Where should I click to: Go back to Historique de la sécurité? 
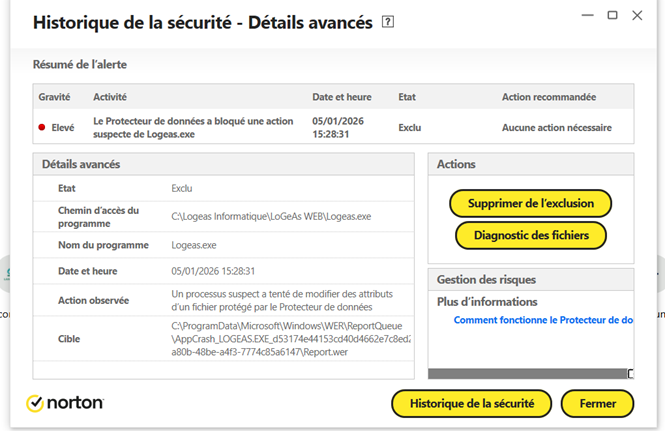471,403
